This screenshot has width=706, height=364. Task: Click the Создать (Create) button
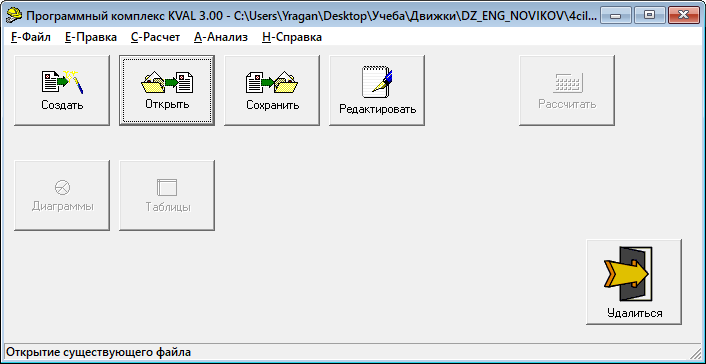pyautogui.click(x=62, y=91)
